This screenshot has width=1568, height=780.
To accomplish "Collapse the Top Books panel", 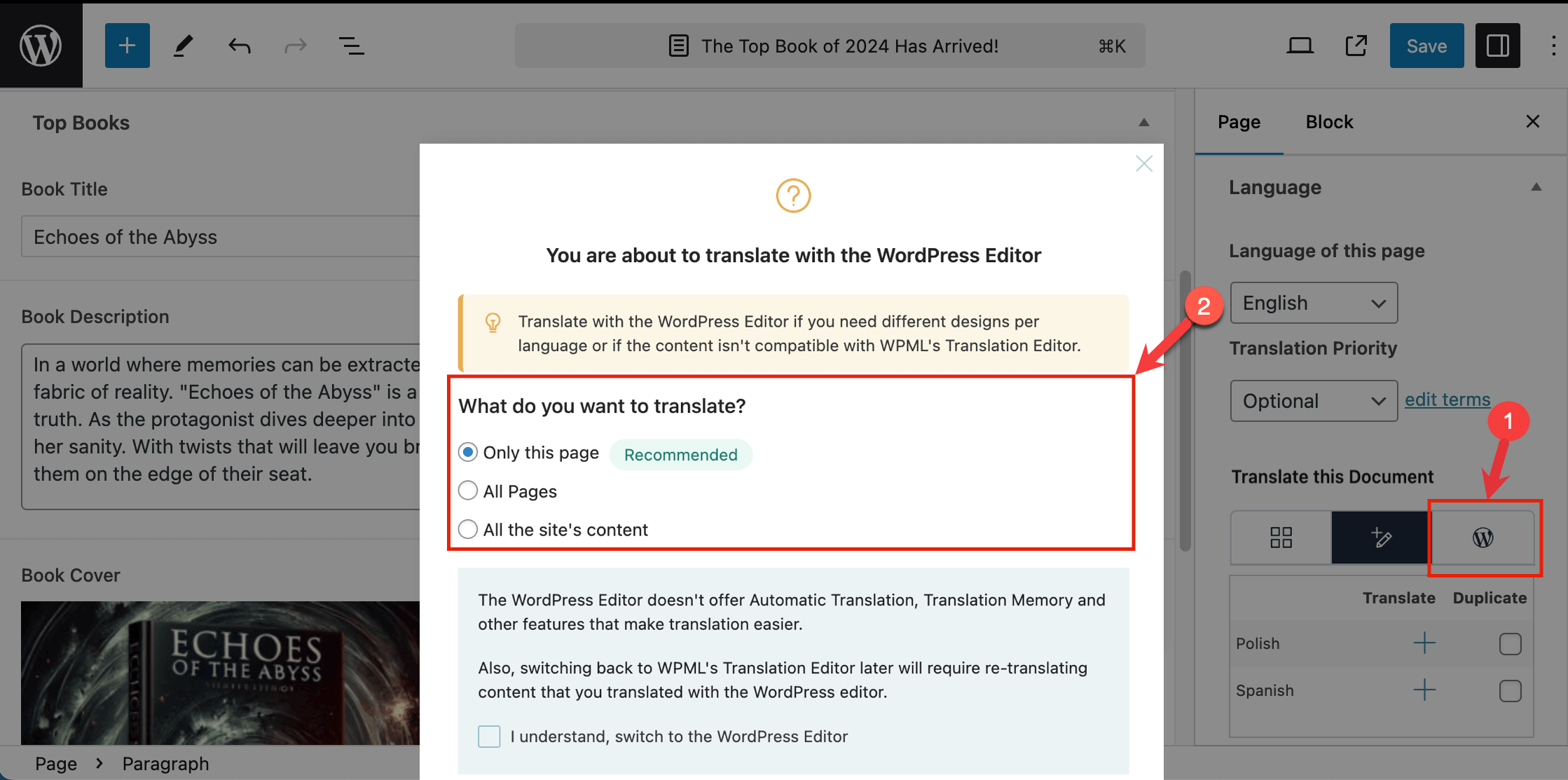I will point(1143,123).
